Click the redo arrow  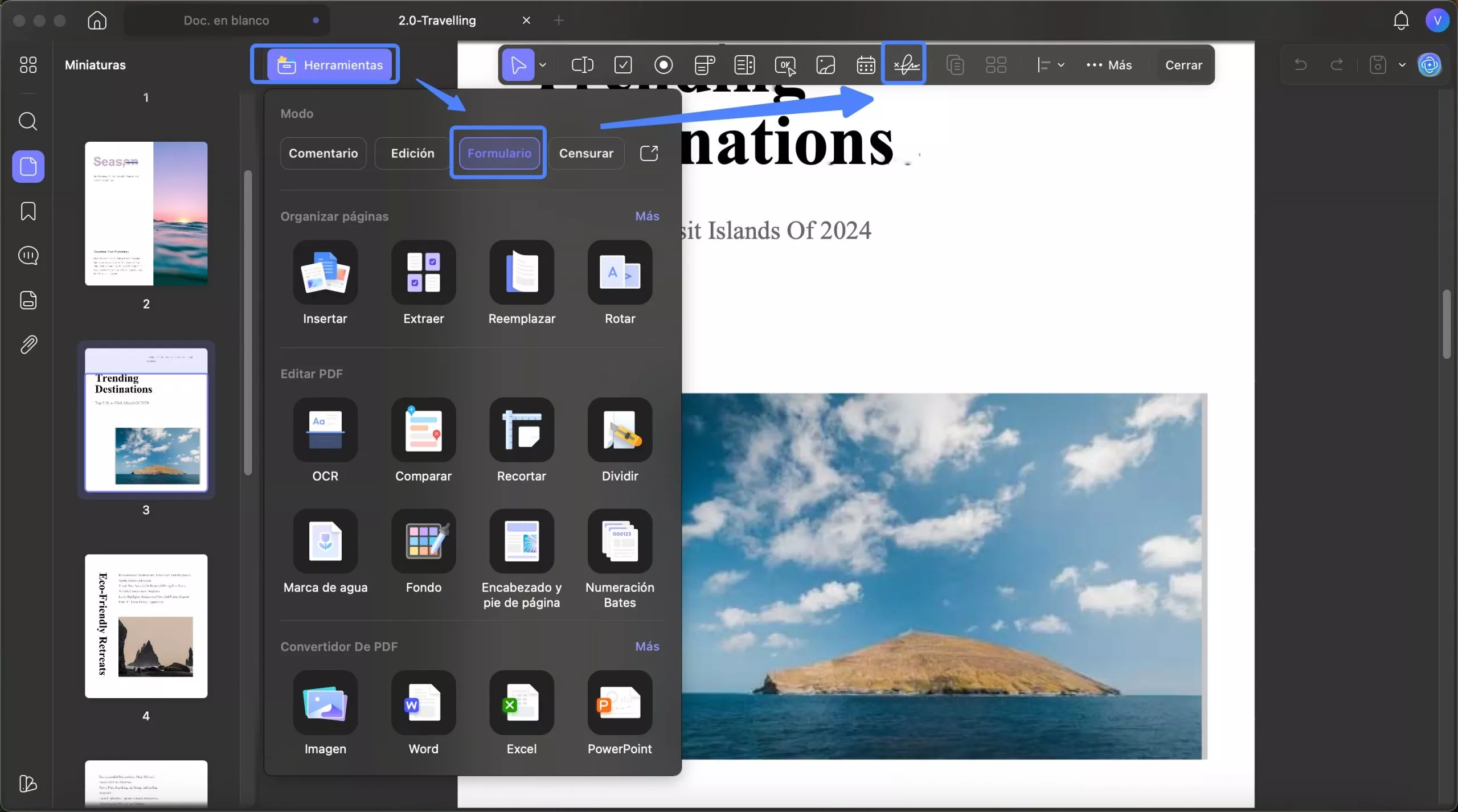[1337, 64]
